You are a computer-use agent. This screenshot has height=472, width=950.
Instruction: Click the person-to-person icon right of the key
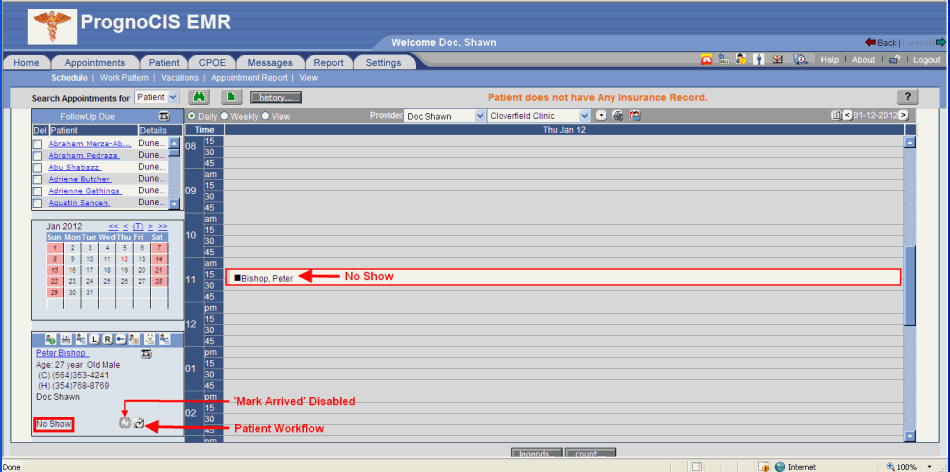pos(135,339)
